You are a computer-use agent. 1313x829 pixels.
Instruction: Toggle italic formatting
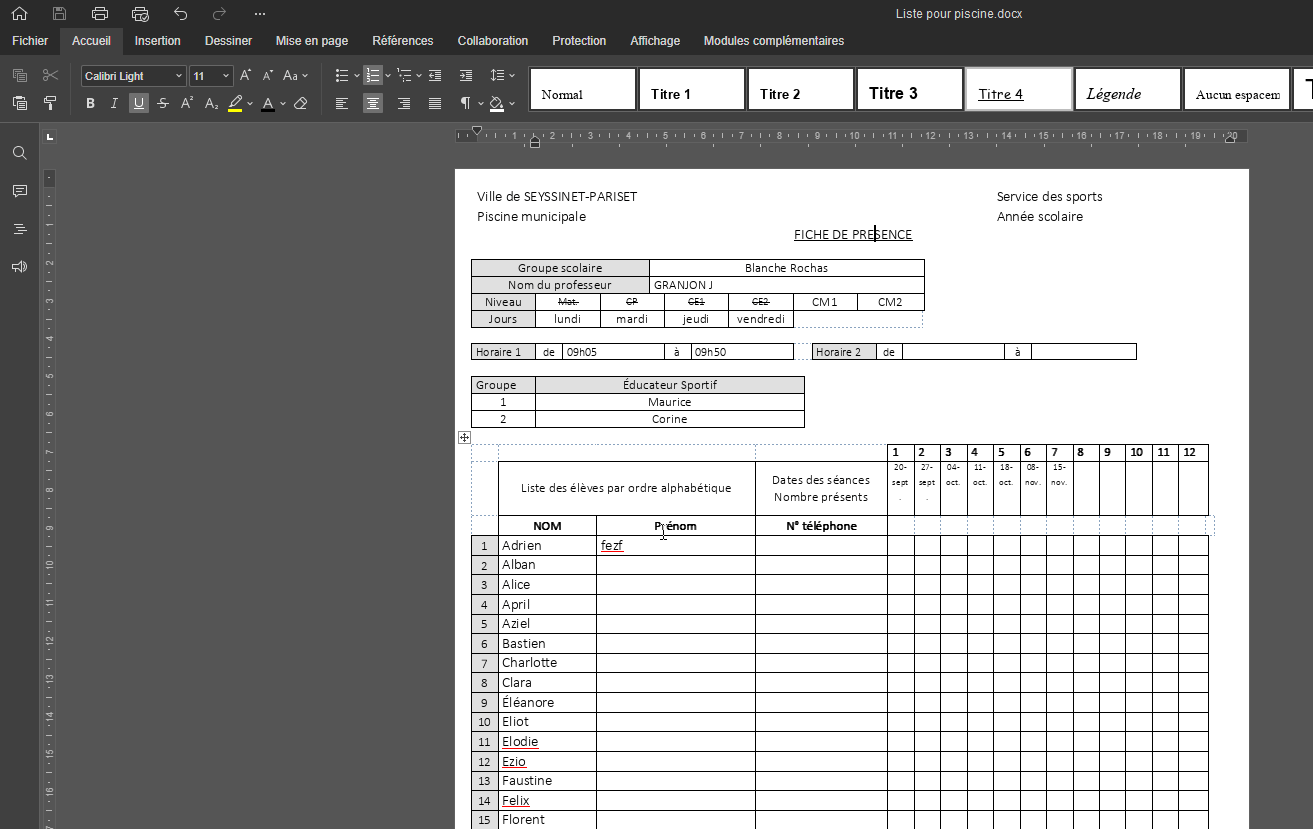115,103
